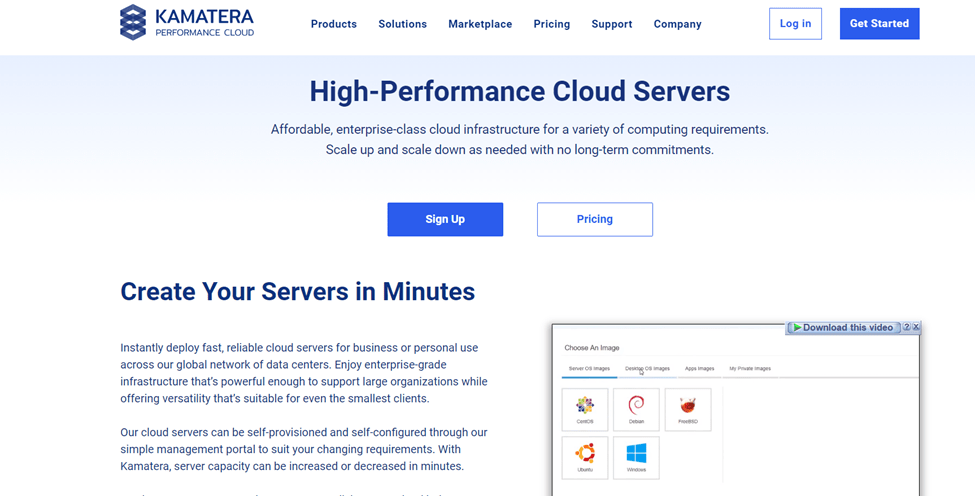Click the Log in button
The width and height of the screenshot is (975, 496).
(x=795, y=24)
